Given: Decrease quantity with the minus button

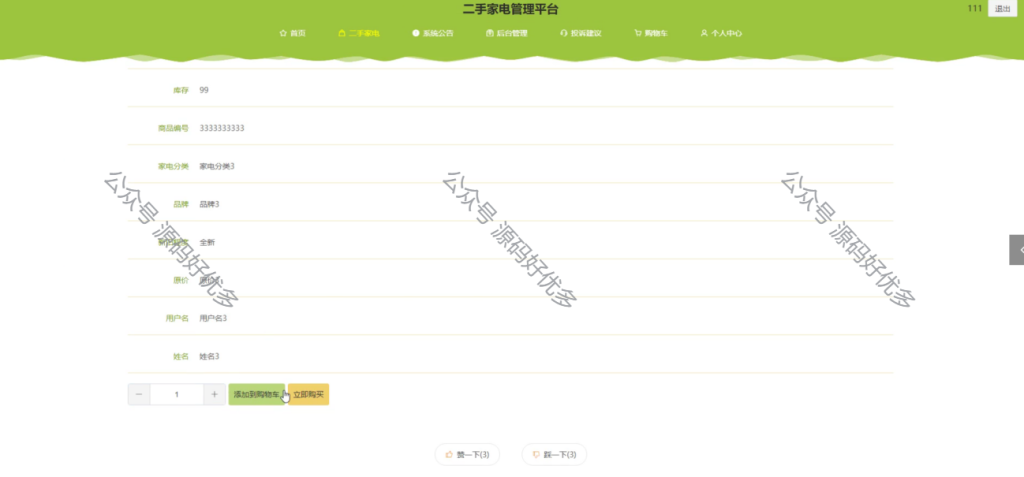Looking at the screenshot, I should tap(139, 395).
